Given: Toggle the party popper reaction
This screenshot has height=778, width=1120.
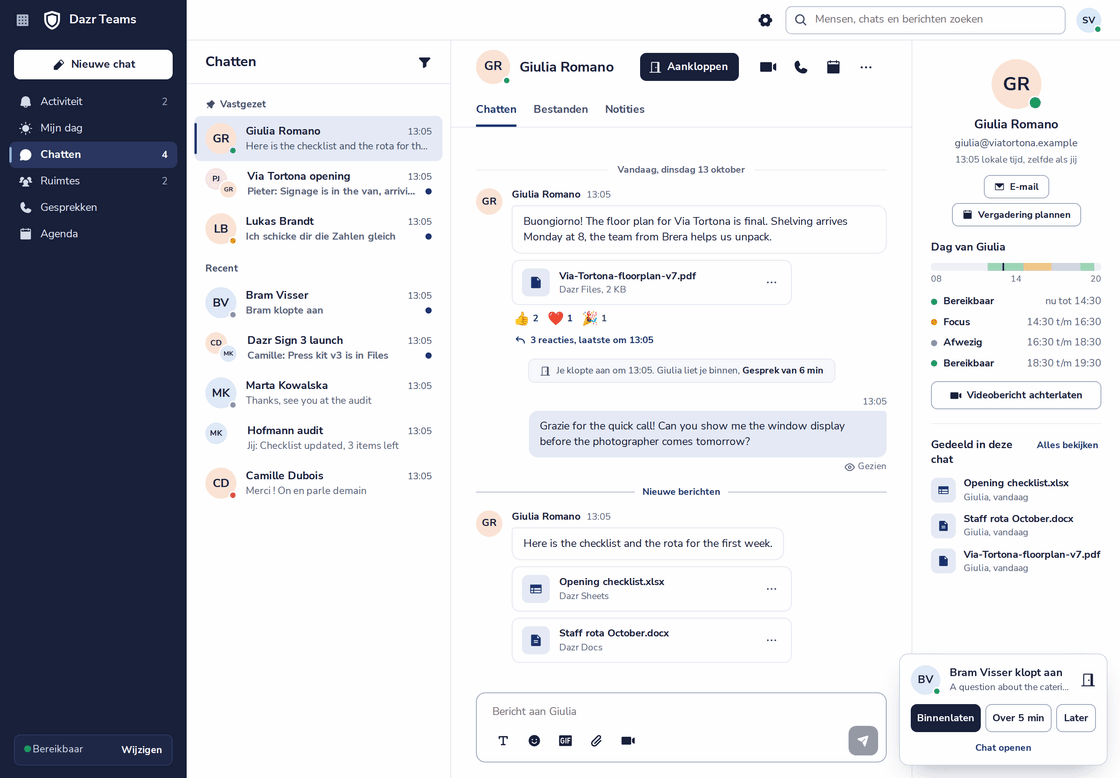Looking at the screenshot, I should 595,318.
